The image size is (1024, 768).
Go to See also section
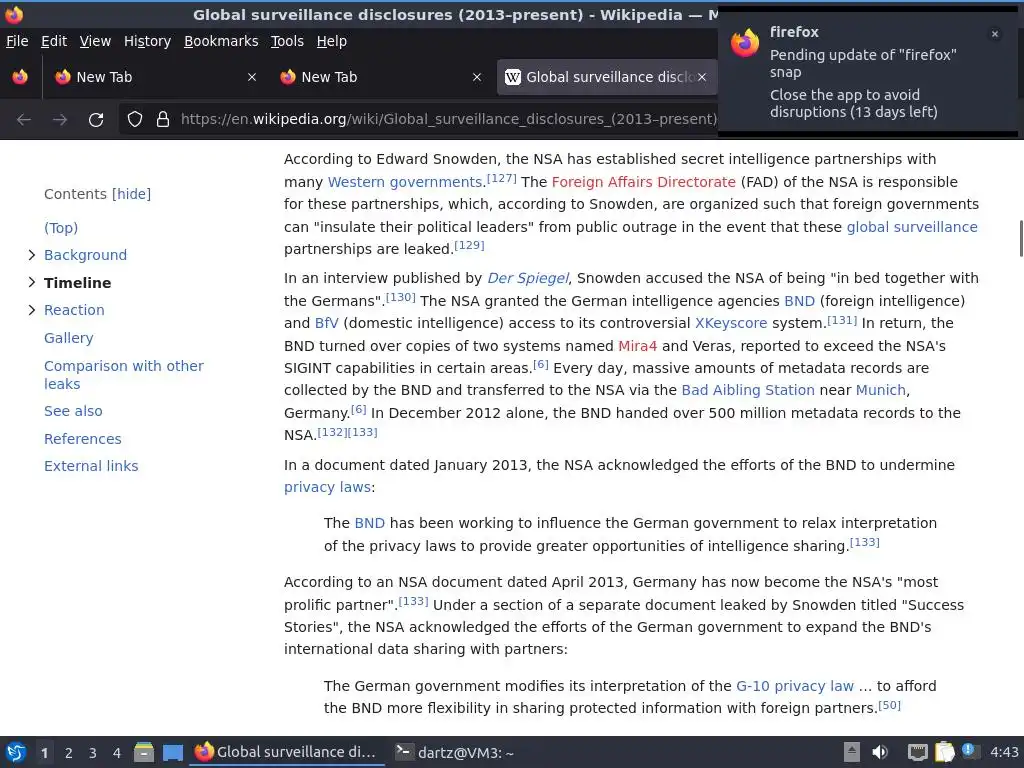pos(73,411)
